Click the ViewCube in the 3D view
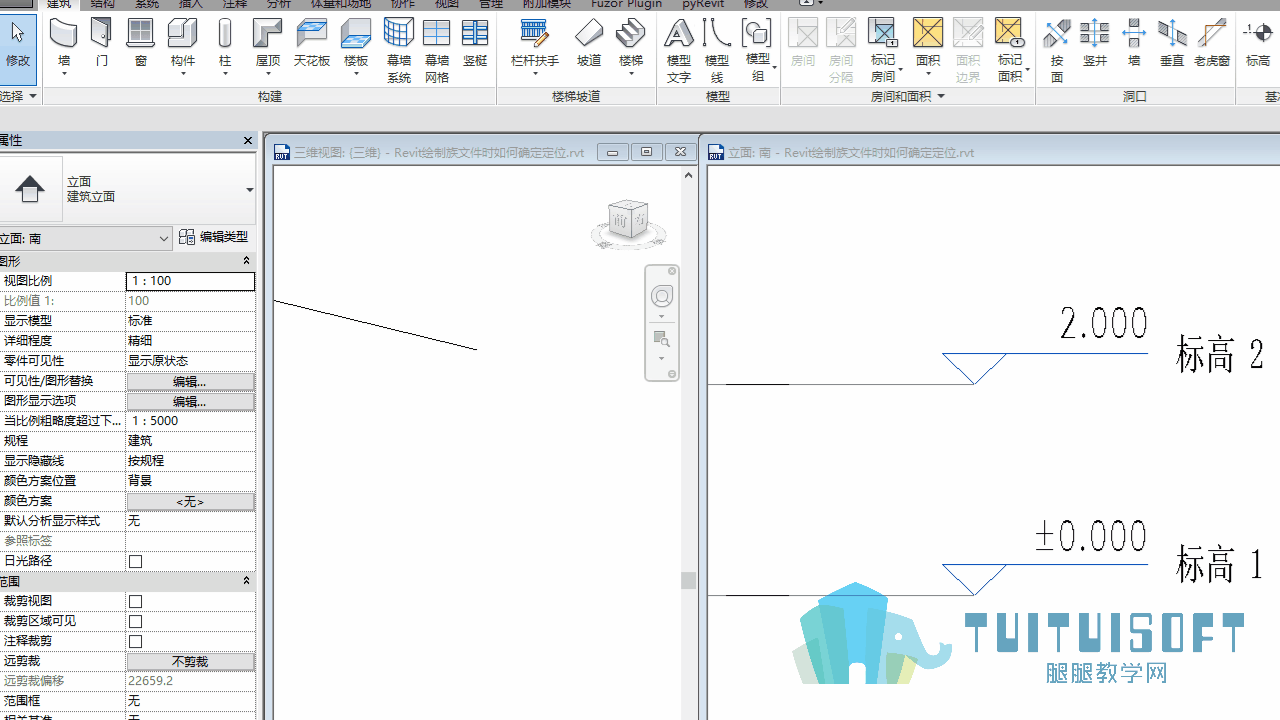This screenshot has width=1280, height=720. (628, 222)
